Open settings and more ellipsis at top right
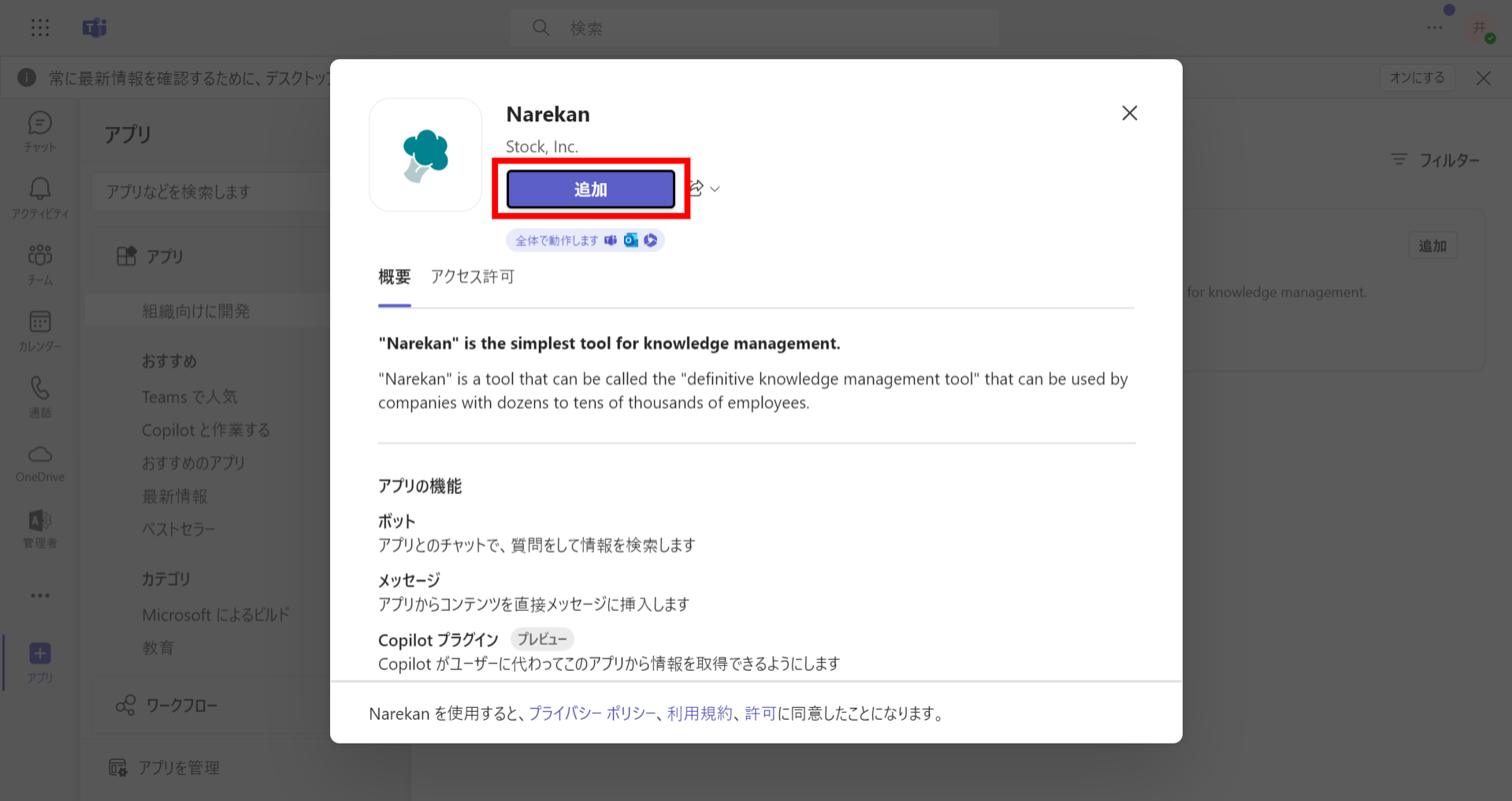1512x801 pixels. (1435, 28)
